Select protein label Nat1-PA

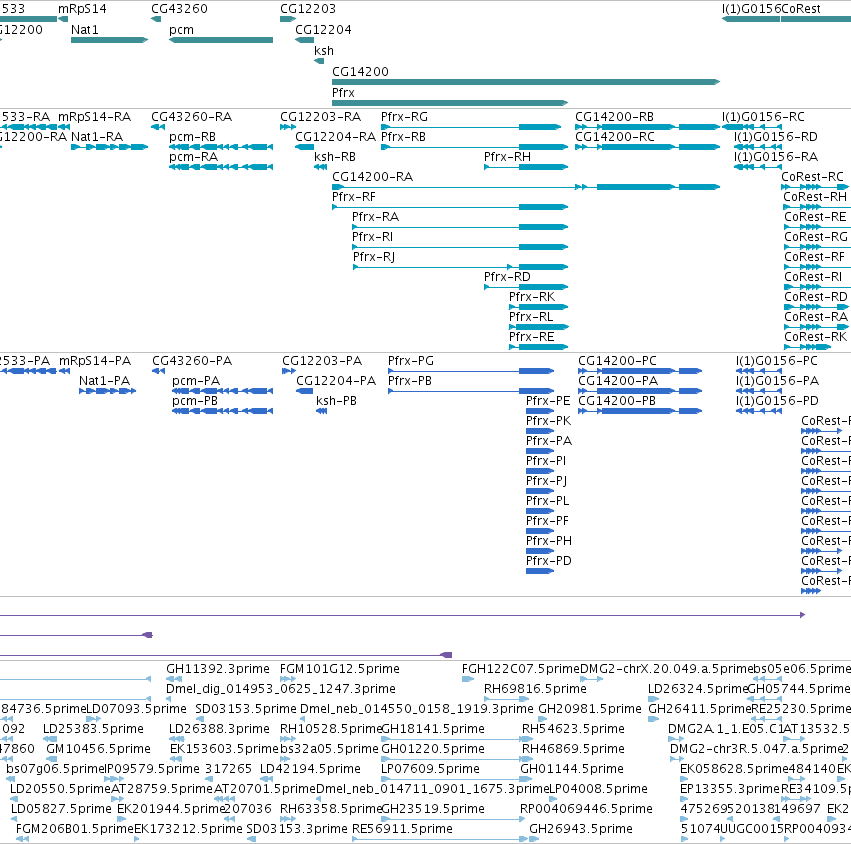pyautogui.click(x=105, y=381)
